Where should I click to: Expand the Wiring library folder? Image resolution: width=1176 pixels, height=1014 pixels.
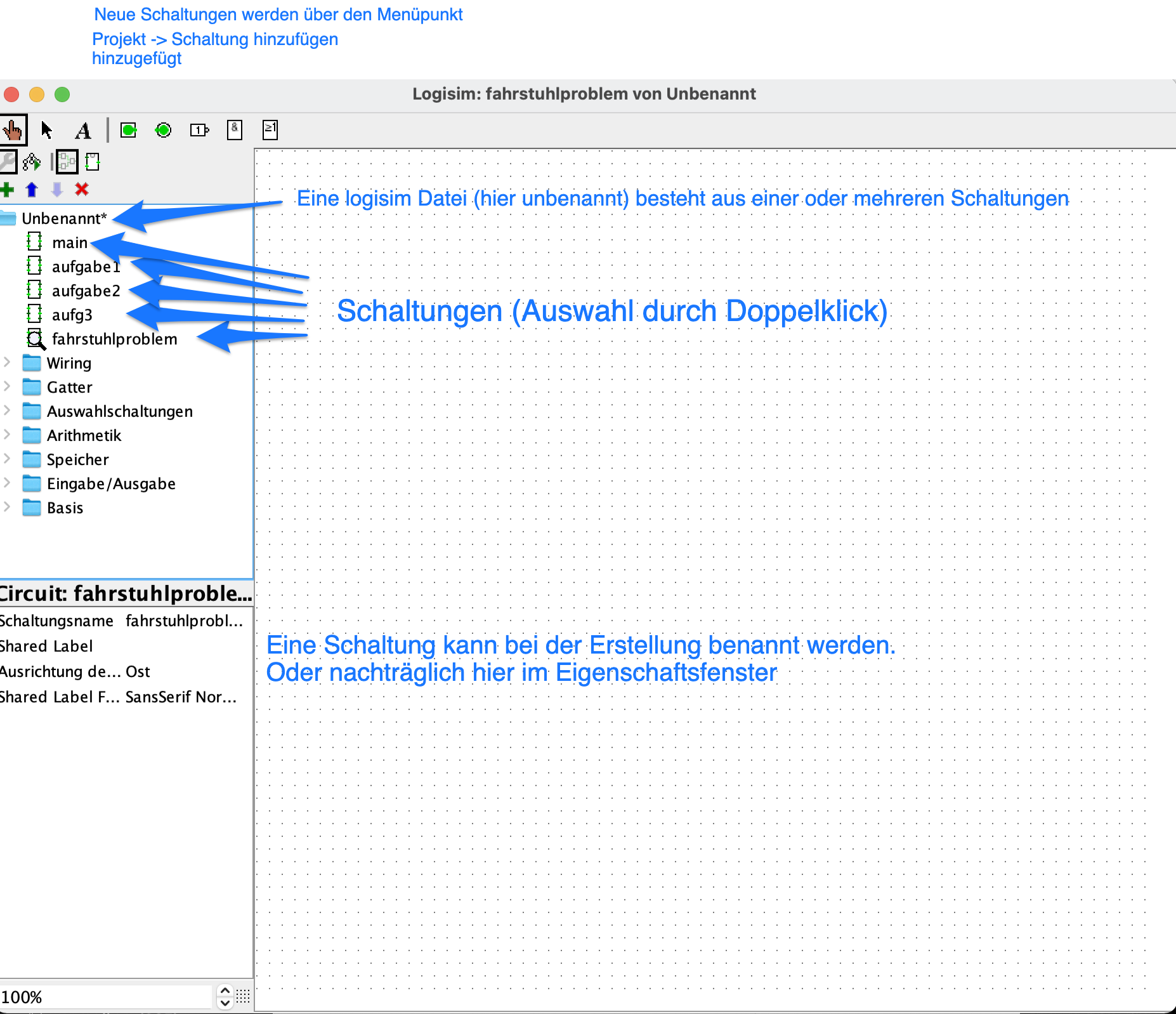point(7,363)
